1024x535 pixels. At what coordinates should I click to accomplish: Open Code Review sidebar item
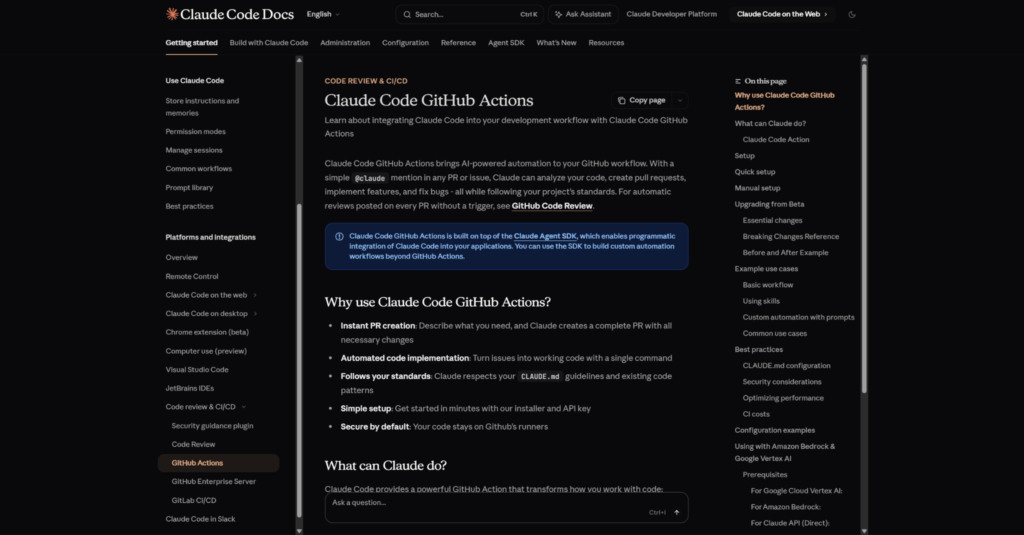tap(193, 444)
